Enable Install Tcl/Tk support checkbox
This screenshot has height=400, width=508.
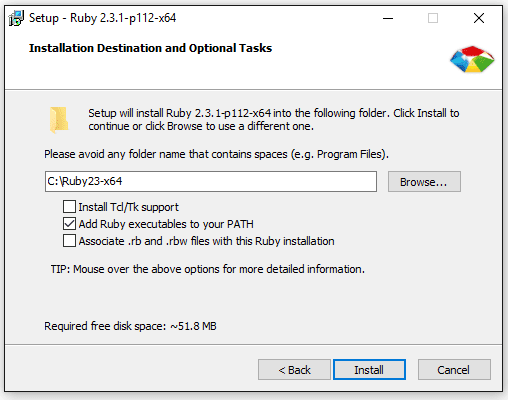(69, 207)
